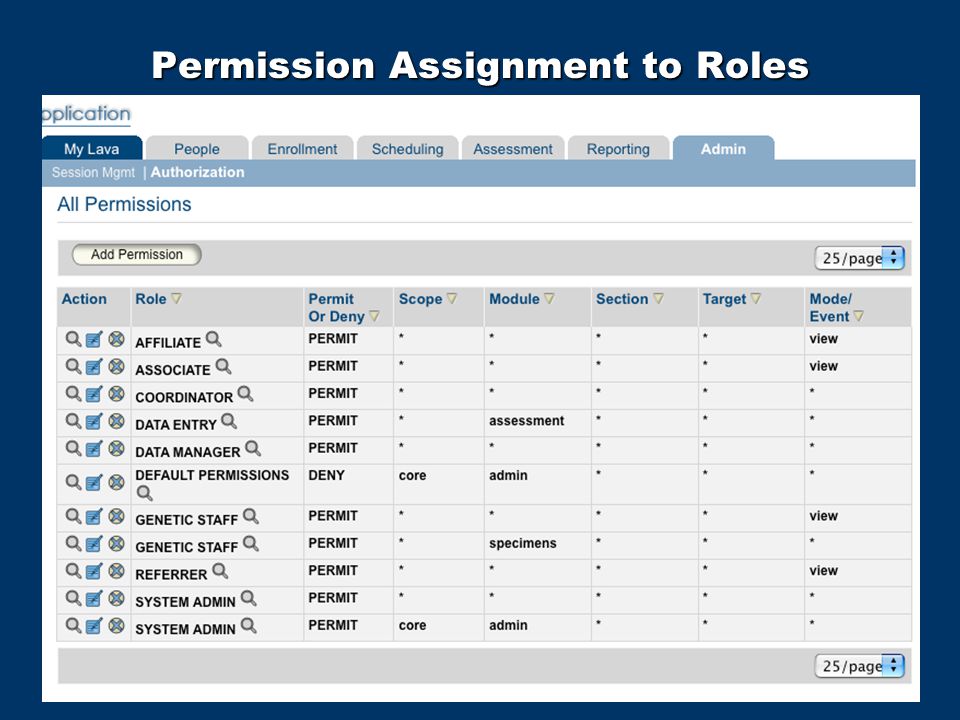The image size is (960, 720).
Task: Open top 25/page results dropdown
Action: [x=859, y=258]
